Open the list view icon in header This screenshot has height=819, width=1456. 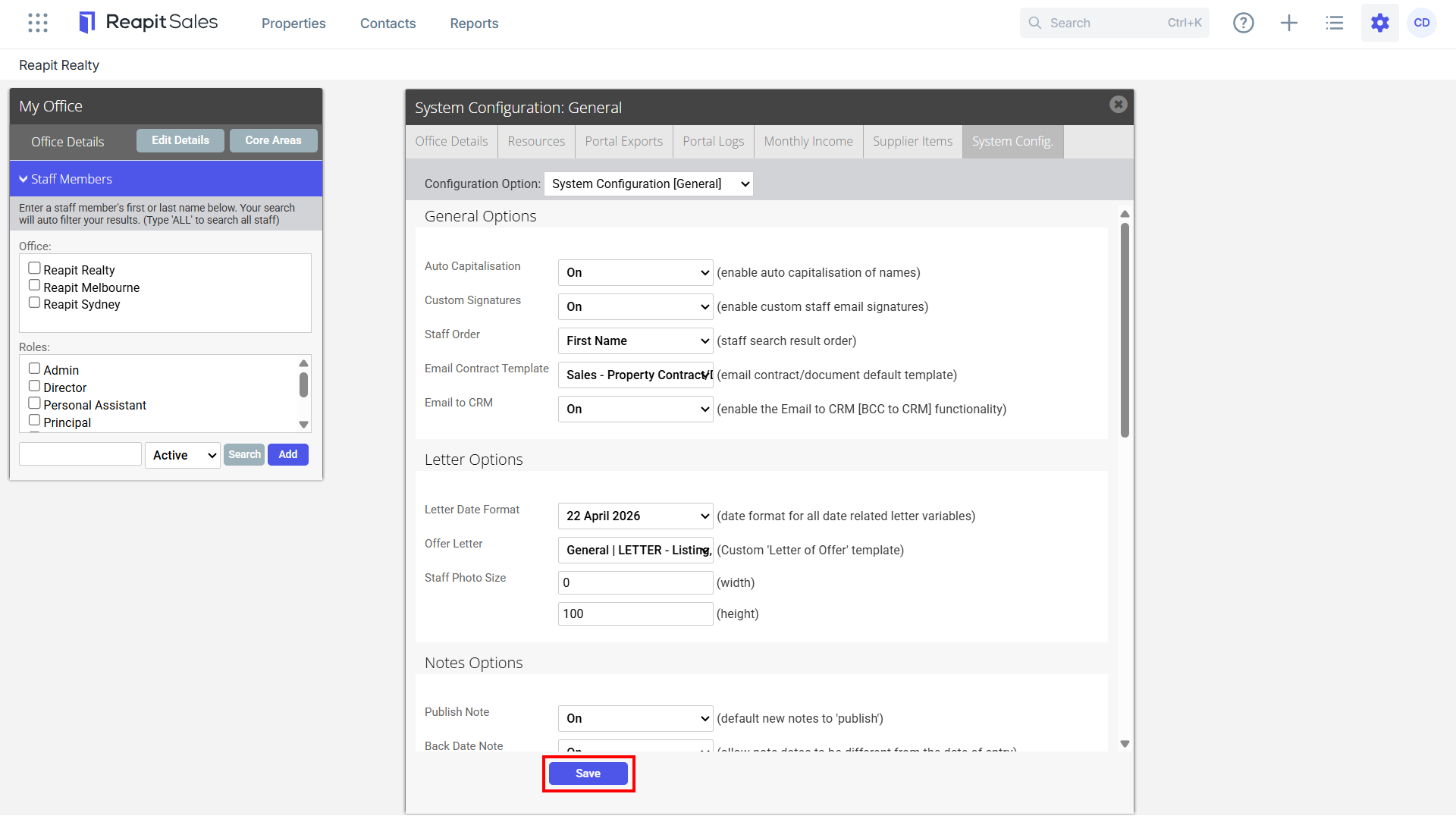1335,23
